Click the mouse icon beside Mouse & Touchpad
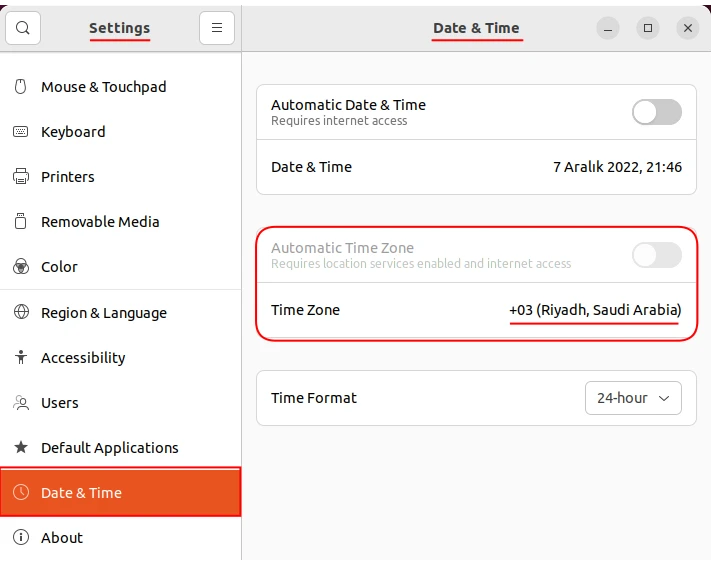Image resolution: width=714 pixels, height=565 pixels. [x=20, y=87]
